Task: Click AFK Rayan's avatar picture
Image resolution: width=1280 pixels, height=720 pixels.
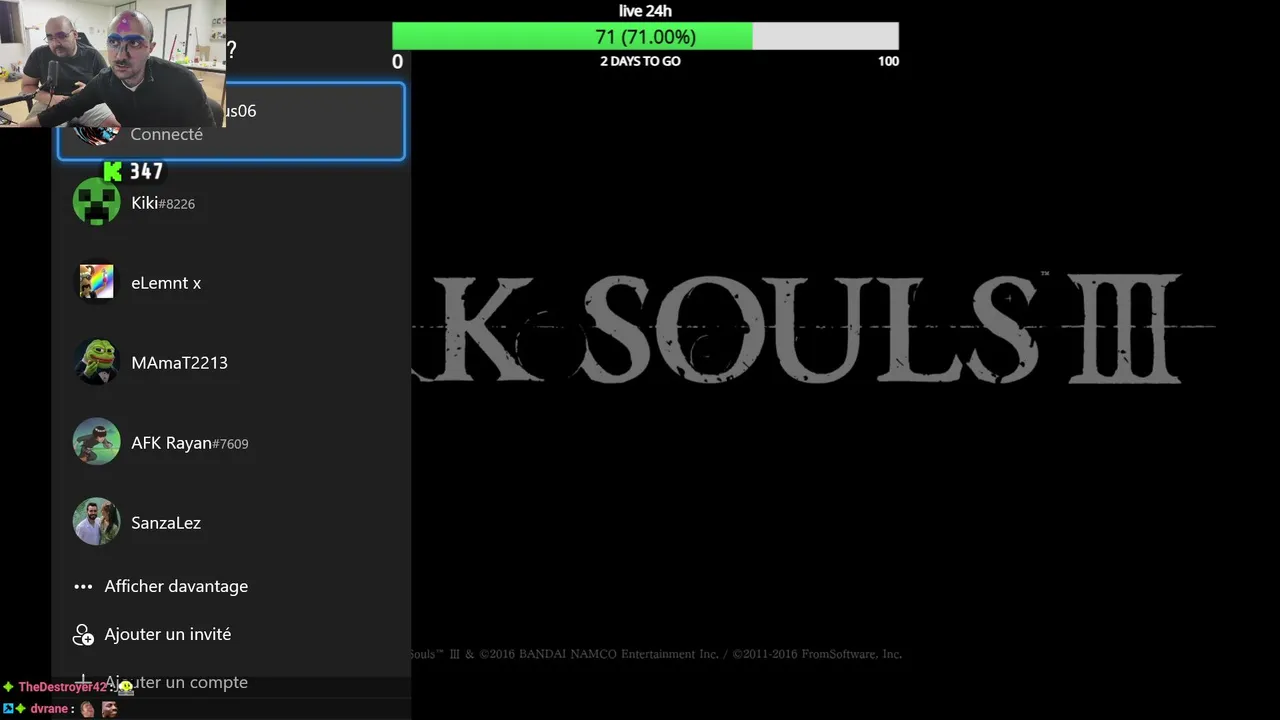Action: coord(97,442)
